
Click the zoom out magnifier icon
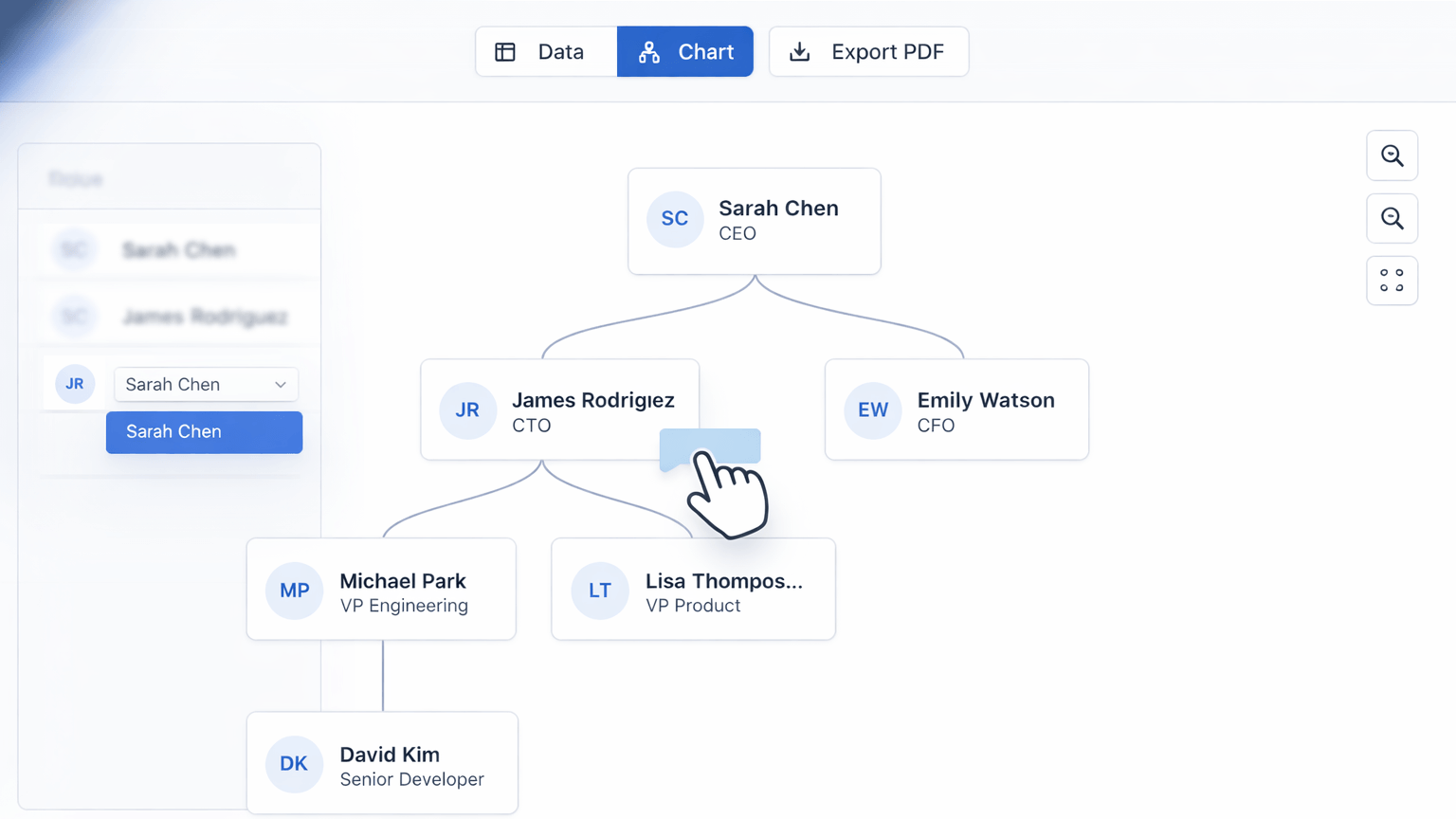(x=1392, y=218)
